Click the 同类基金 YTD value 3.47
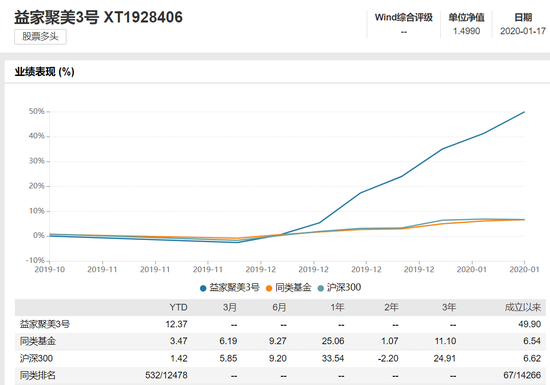The height and width of the screenshot is (385, 550). (179, 341)
